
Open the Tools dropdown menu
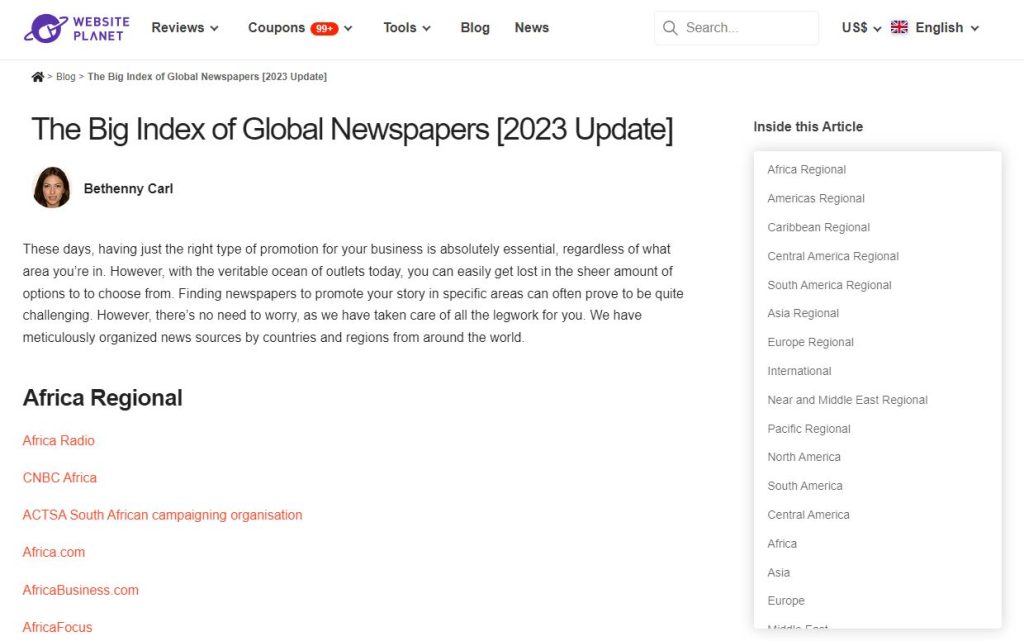click(407, 28)
